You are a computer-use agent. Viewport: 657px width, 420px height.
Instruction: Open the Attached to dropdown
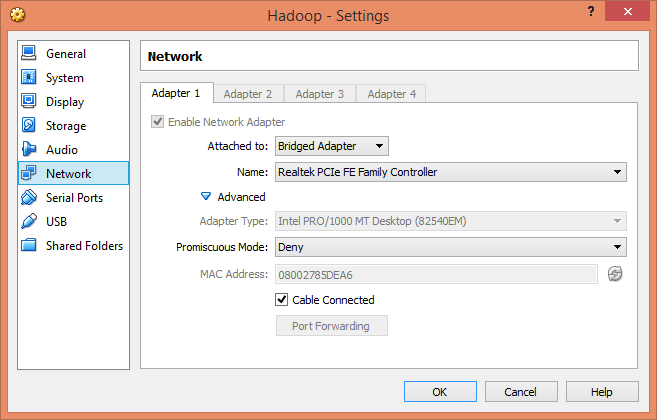[x=332, y=146]
